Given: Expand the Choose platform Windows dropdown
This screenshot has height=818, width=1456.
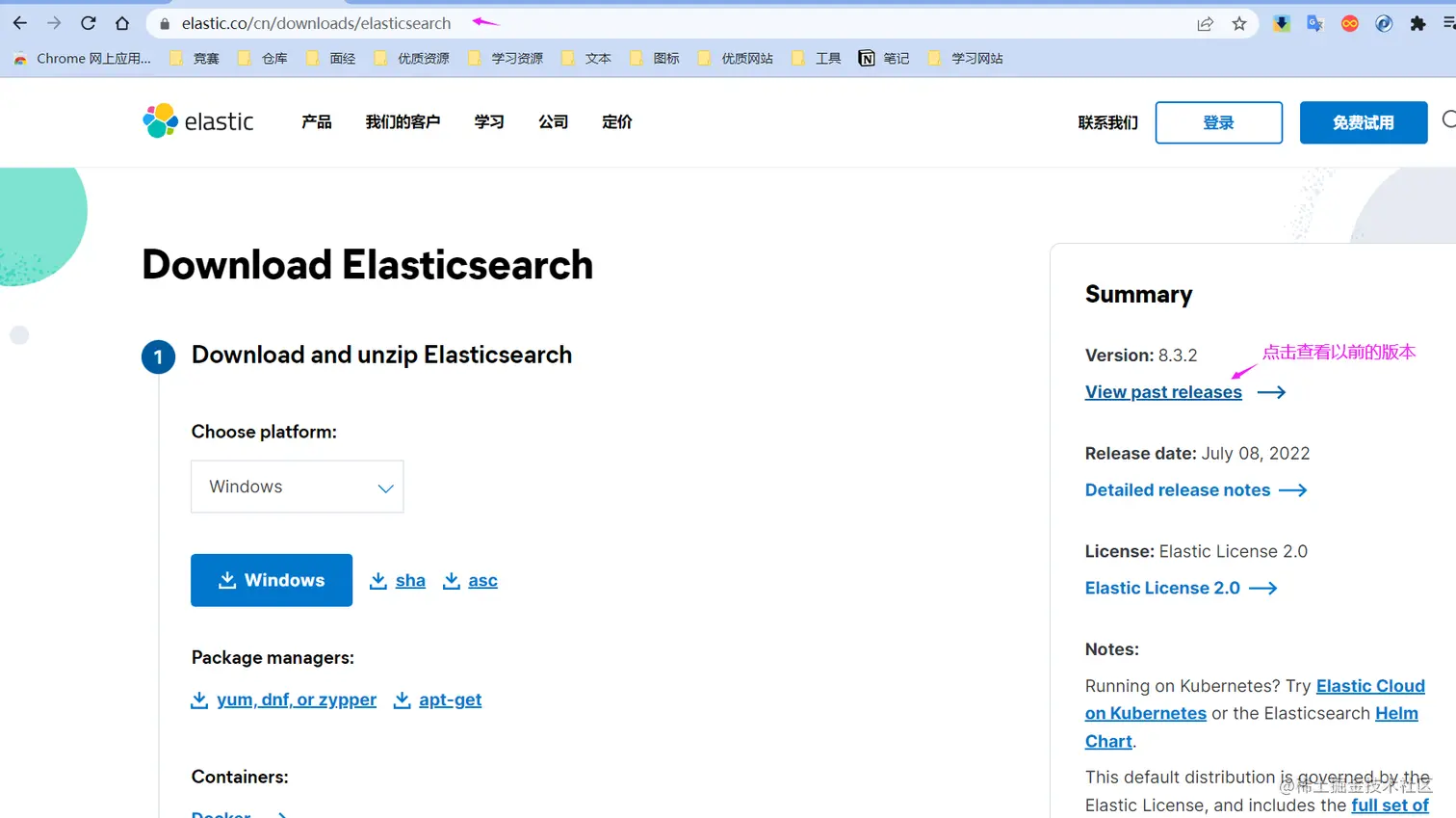Looking at the screenshot, I should tap(298, 487).
